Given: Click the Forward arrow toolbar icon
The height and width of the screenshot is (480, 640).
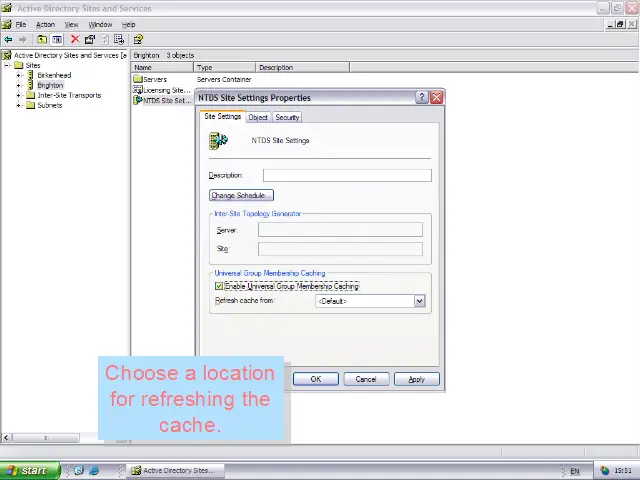Looking at the screenshot, I should click(23, 40).
